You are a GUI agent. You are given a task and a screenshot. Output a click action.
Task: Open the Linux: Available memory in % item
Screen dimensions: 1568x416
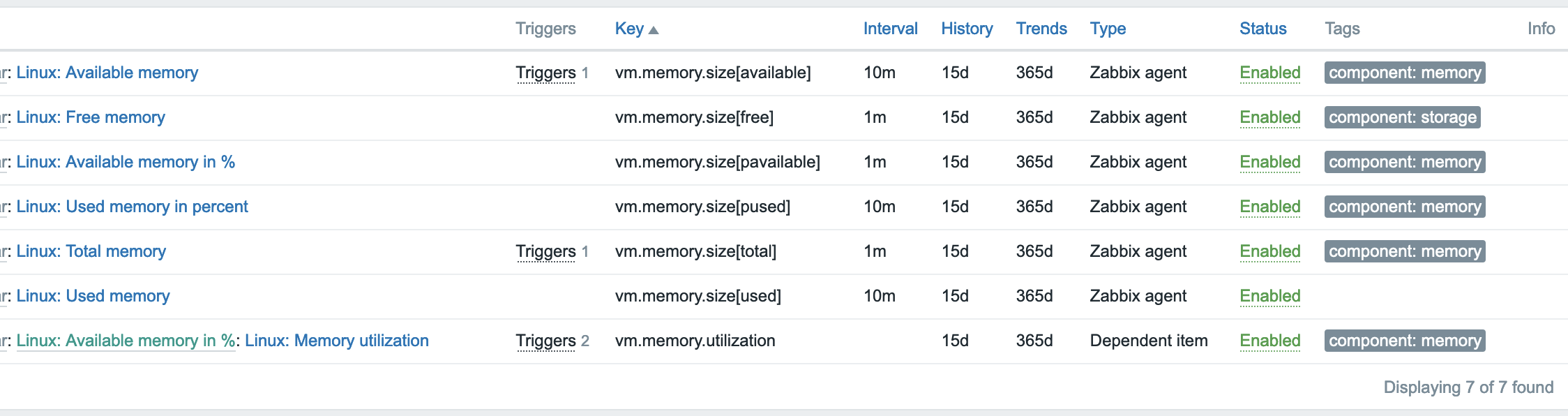click(x=126, y=162)
